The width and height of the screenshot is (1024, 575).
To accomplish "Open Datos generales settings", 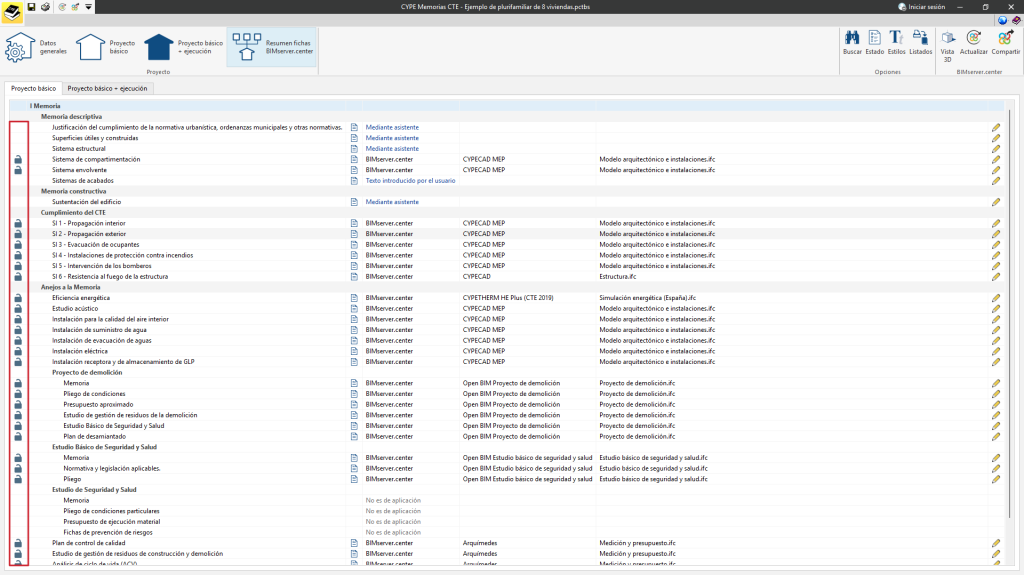I will pos(36,47).
